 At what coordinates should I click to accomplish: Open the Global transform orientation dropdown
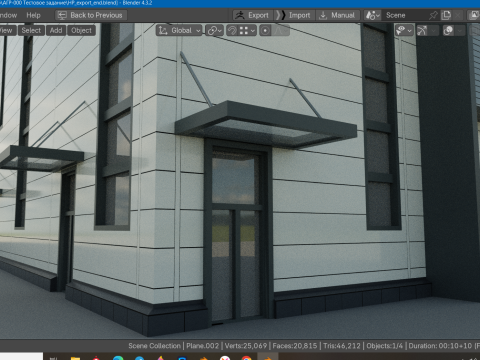pyautogui.click(x=179, y=31)
